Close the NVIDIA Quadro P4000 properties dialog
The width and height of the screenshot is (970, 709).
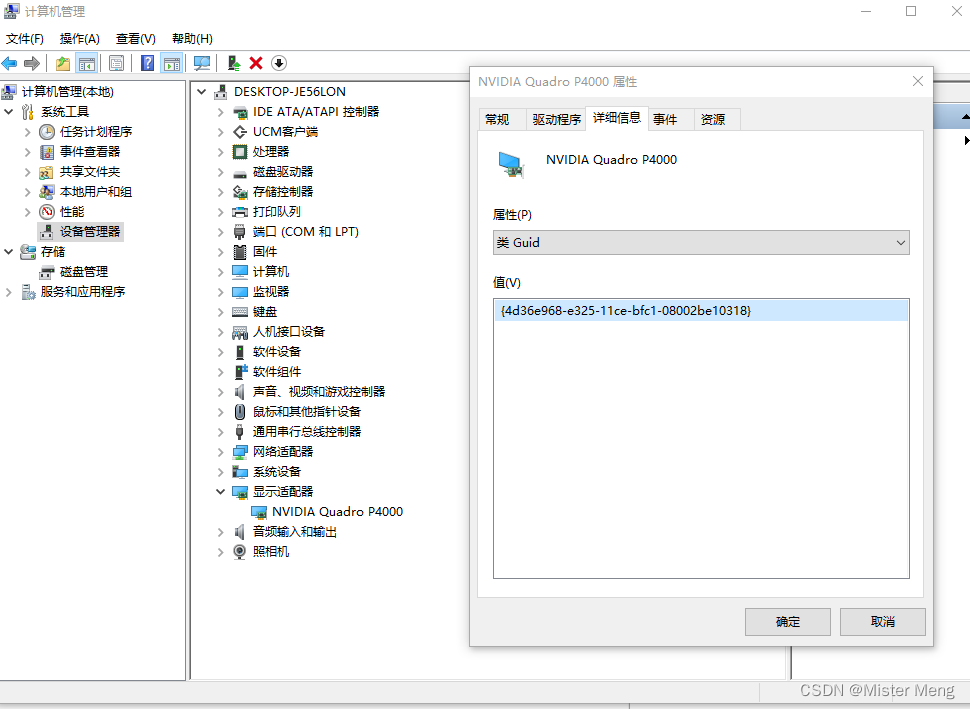point(918,81)
